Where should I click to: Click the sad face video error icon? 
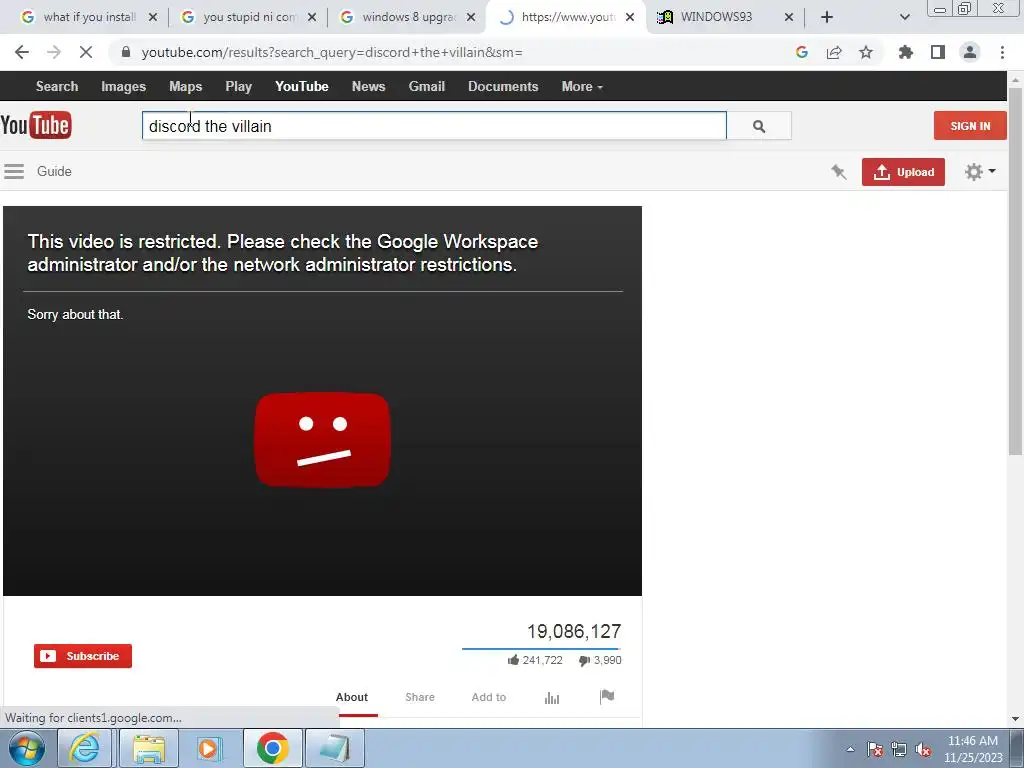point(322,440)
